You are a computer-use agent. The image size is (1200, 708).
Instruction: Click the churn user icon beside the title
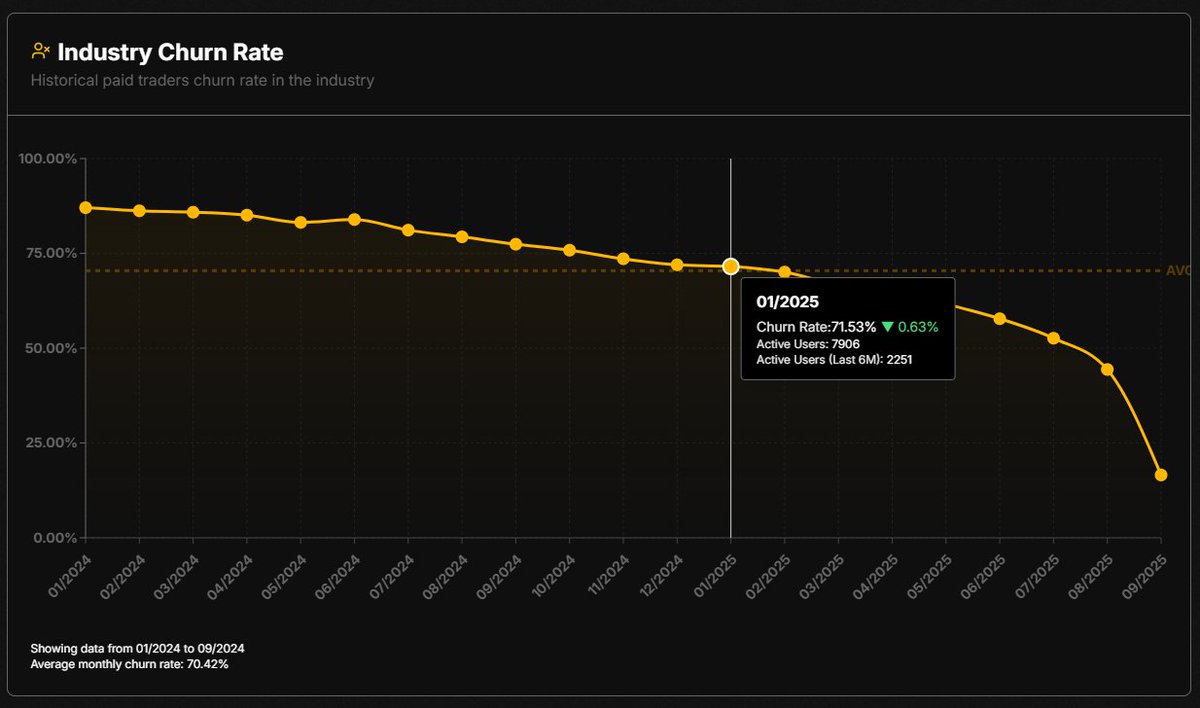point(41,51)
